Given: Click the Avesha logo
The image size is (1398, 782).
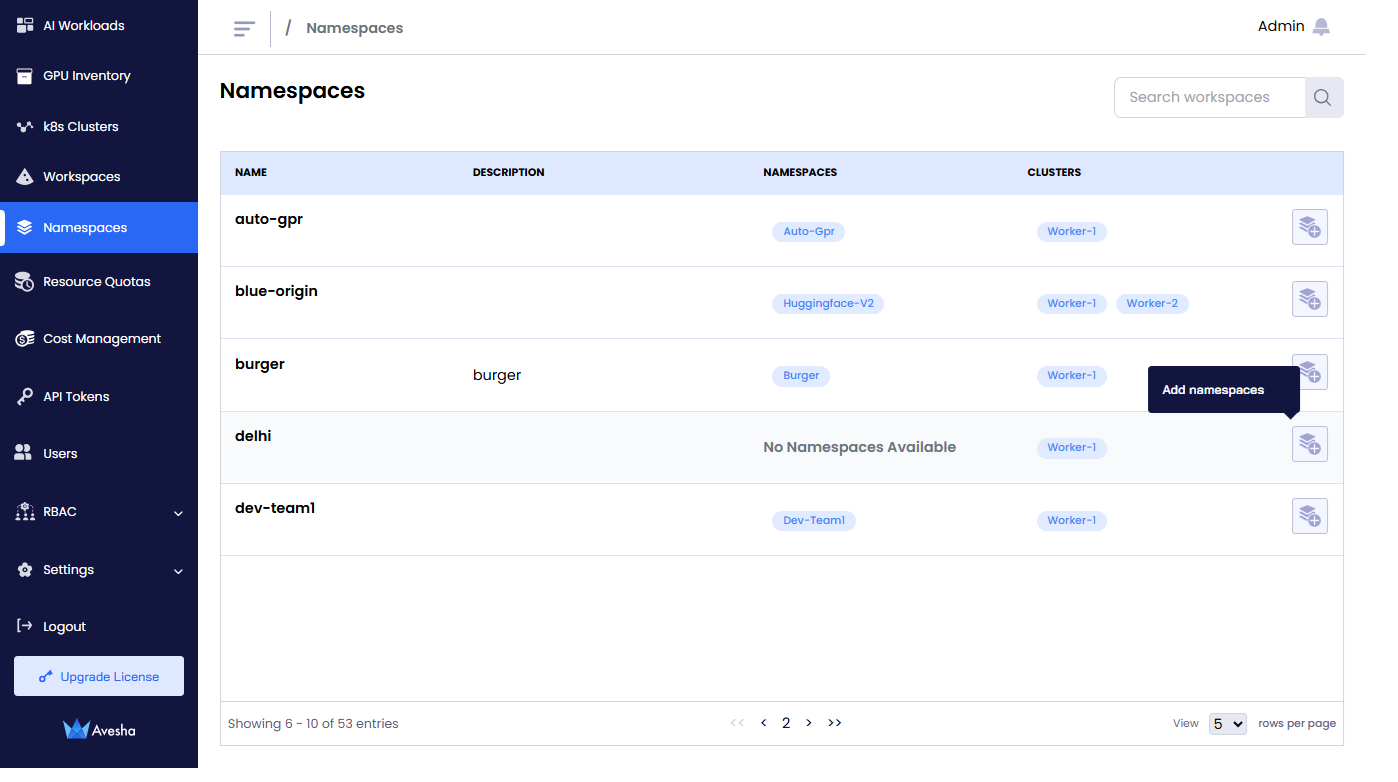Looking at the screenshot, I should 99,730.
